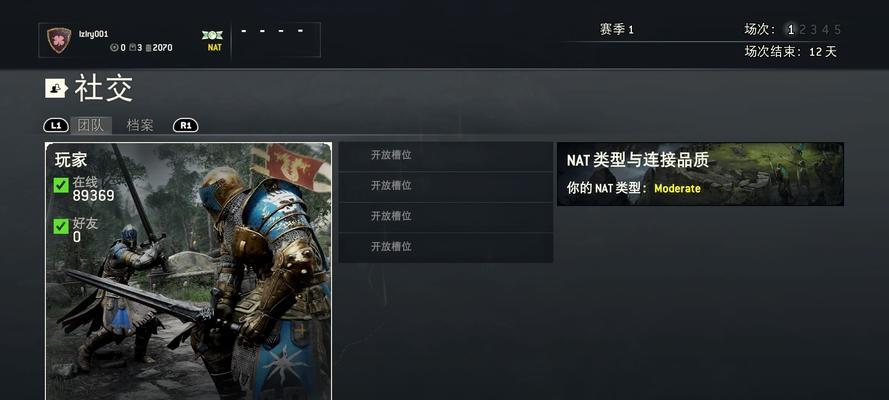This screenshot has width=889, height=400.
Task: Select the fourth 开放槽位 open slot
Action: [446, 248]
